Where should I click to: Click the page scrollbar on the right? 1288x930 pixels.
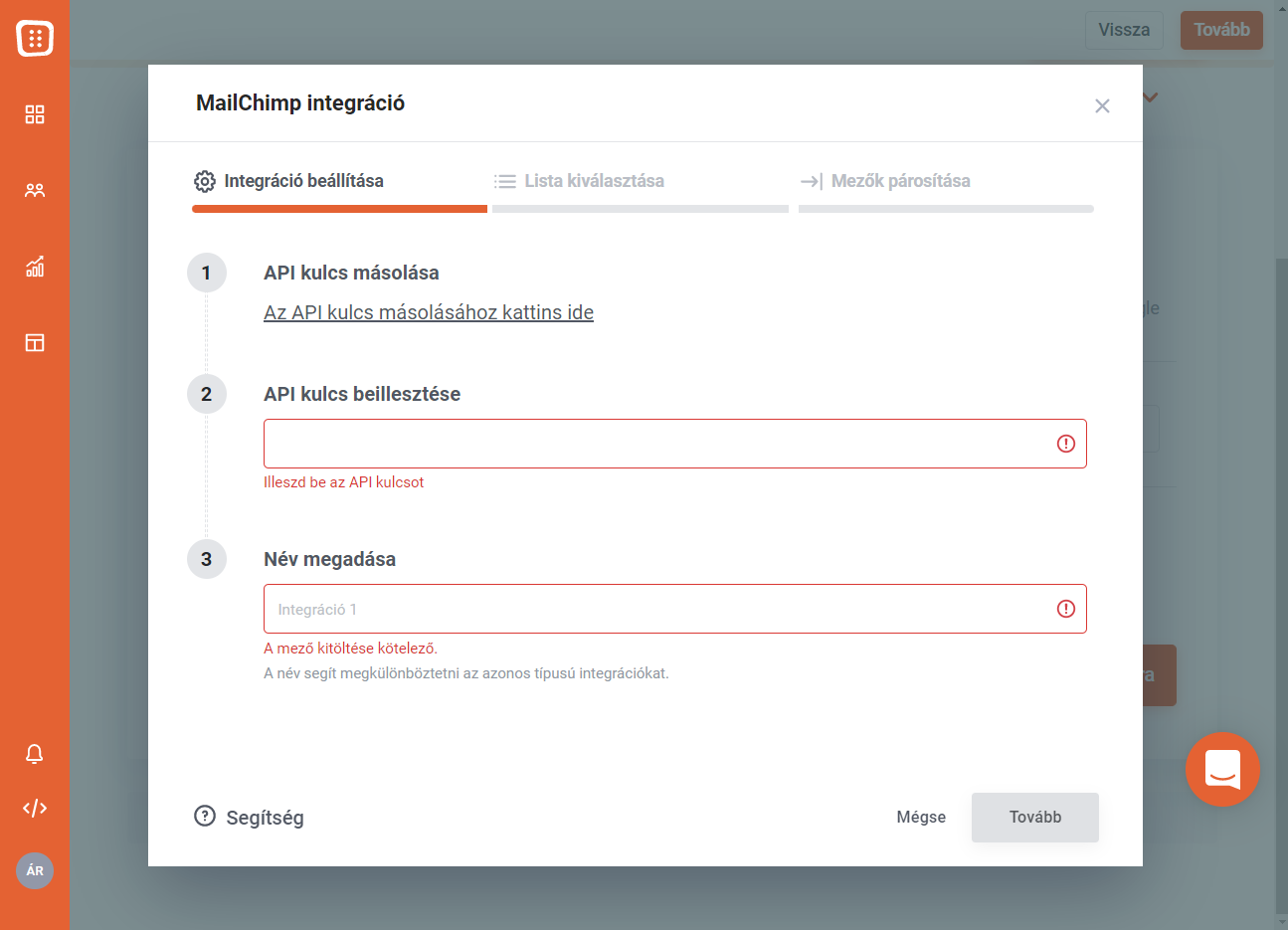coord(1281,587)
